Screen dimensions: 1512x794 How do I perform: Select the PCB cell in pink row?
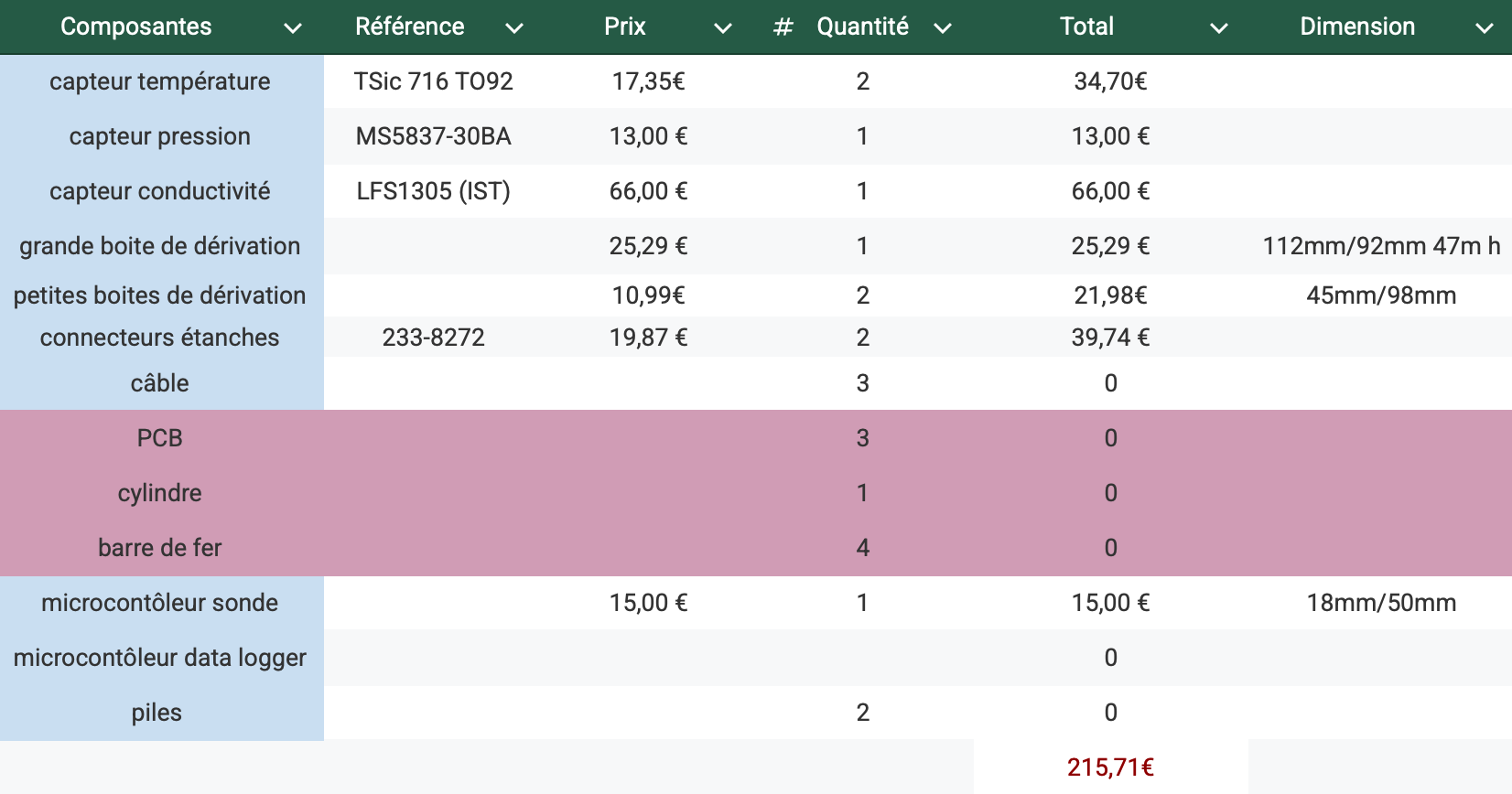pyautogui.click(x=160, y=438)
